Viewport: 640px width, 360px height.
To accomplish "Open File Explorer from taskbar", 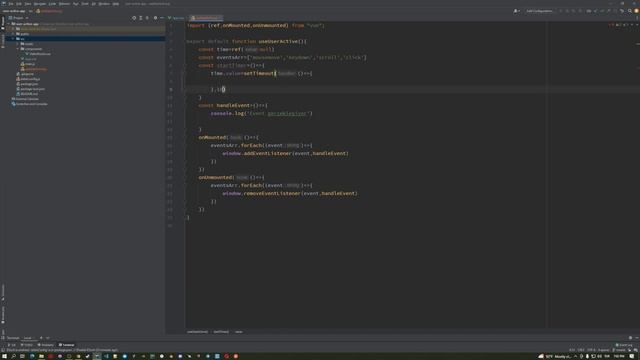I will click(x=41, y=356).
